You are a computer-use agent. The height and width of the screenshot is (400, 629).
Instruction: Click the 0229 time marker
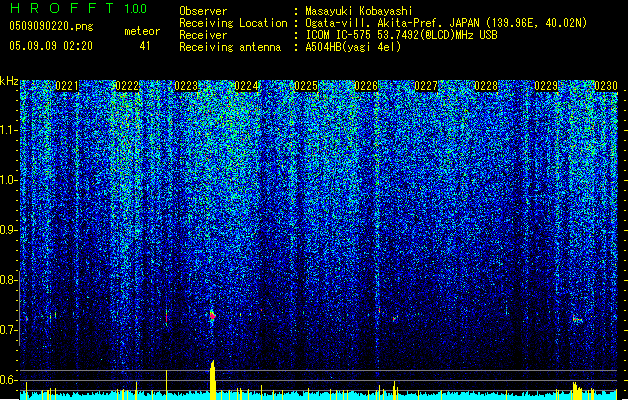[x=546, y=86]
